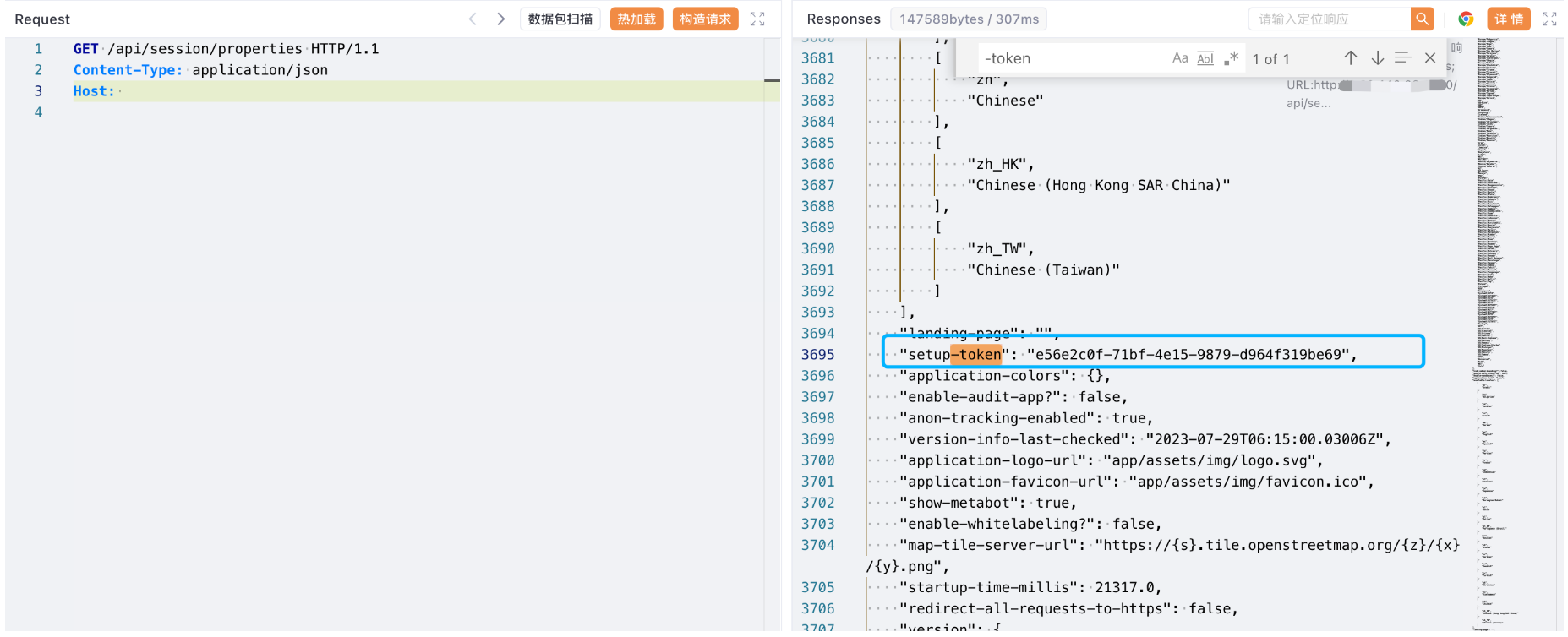Close the find widget
The height and width of the screenshot is (637, 1568).
click(x=1430, y=57)
